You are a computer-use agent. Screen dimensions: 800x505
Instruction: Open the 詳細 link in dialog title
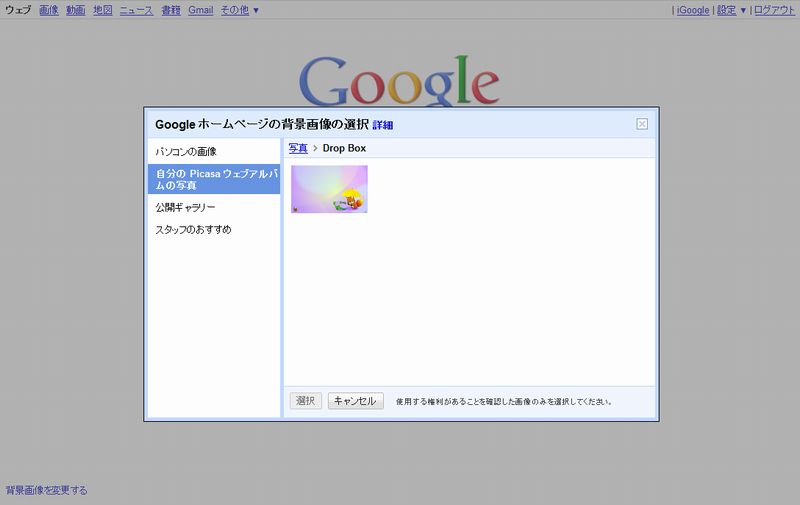[x=383, y=125]
